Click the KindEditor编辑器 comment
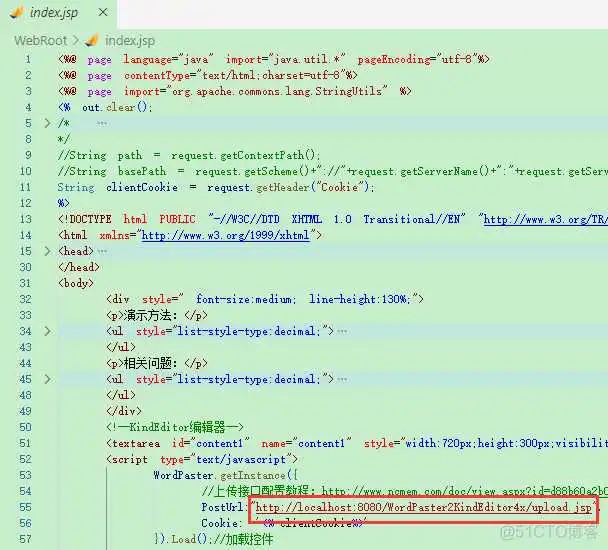Image resolution: width=608 pixels, height=550 pixels. coord(175,427)
